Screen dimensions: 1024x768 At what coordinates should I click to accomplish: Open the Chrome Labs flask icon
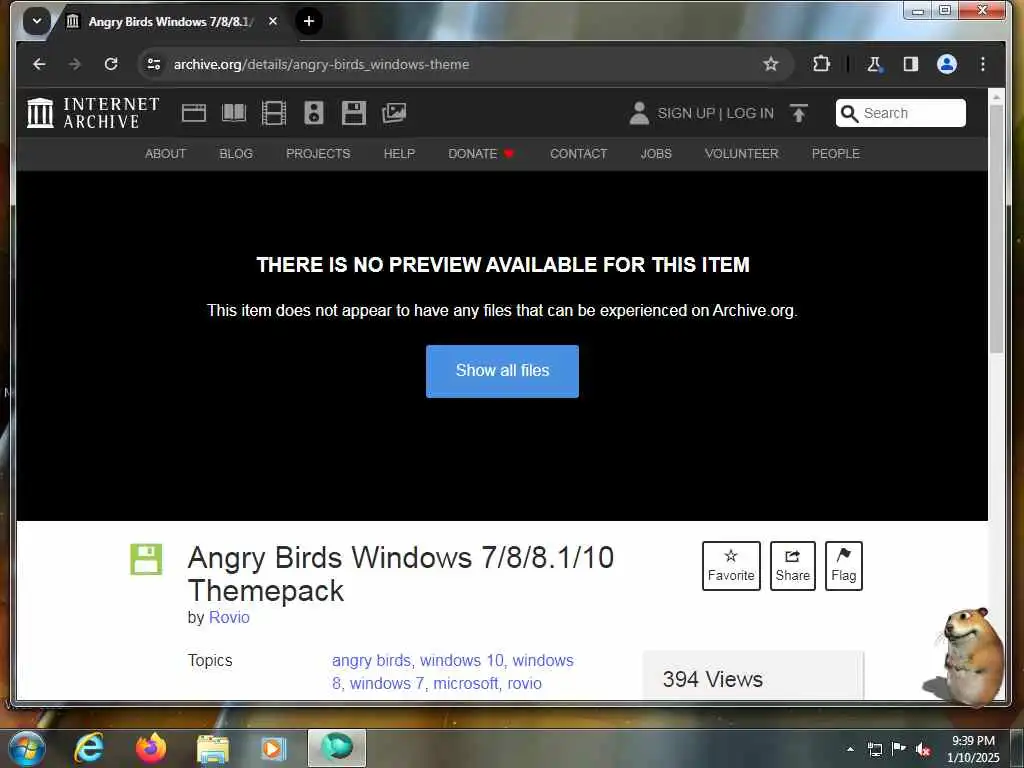point(874,64)
